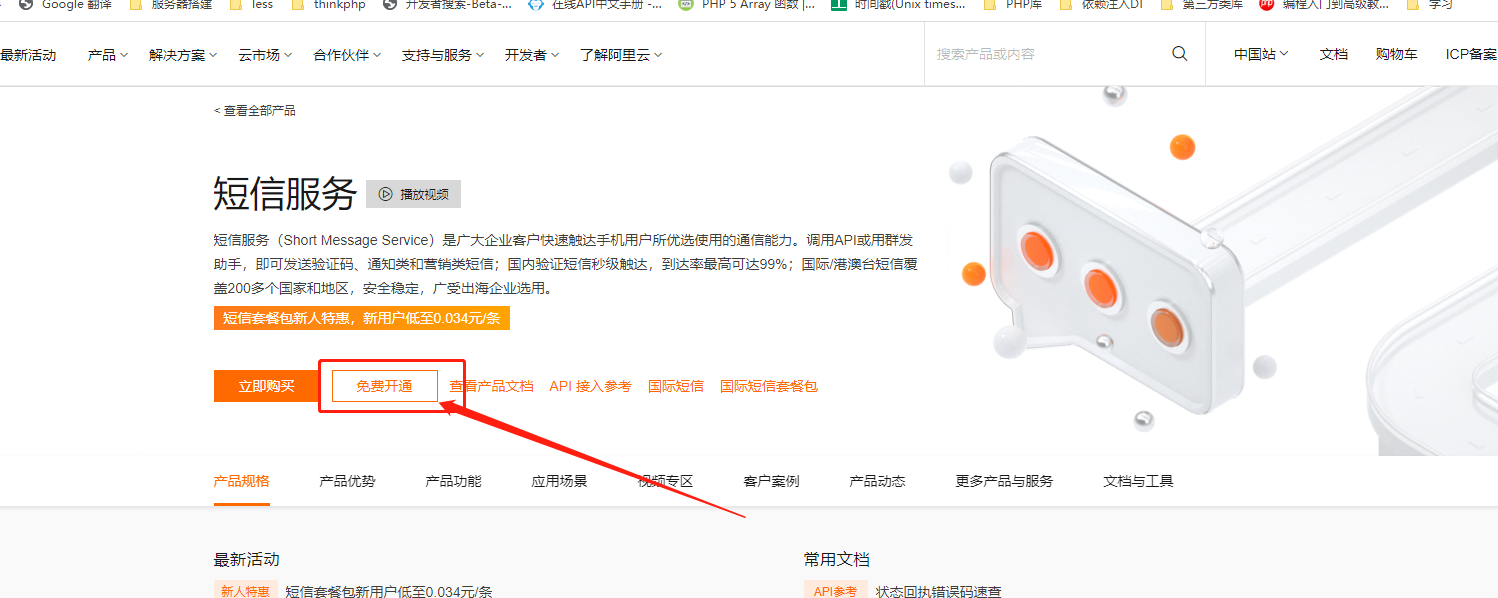
Task: Open the Google 翻译 bookmark
Action: [x=65, y=4]
